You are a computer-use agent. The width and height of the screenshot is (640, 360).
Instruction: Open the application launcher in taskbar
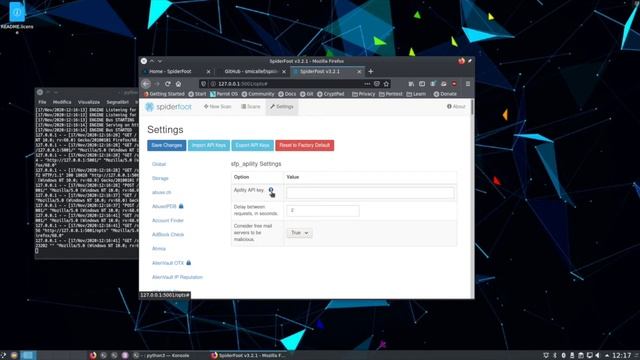3,355
